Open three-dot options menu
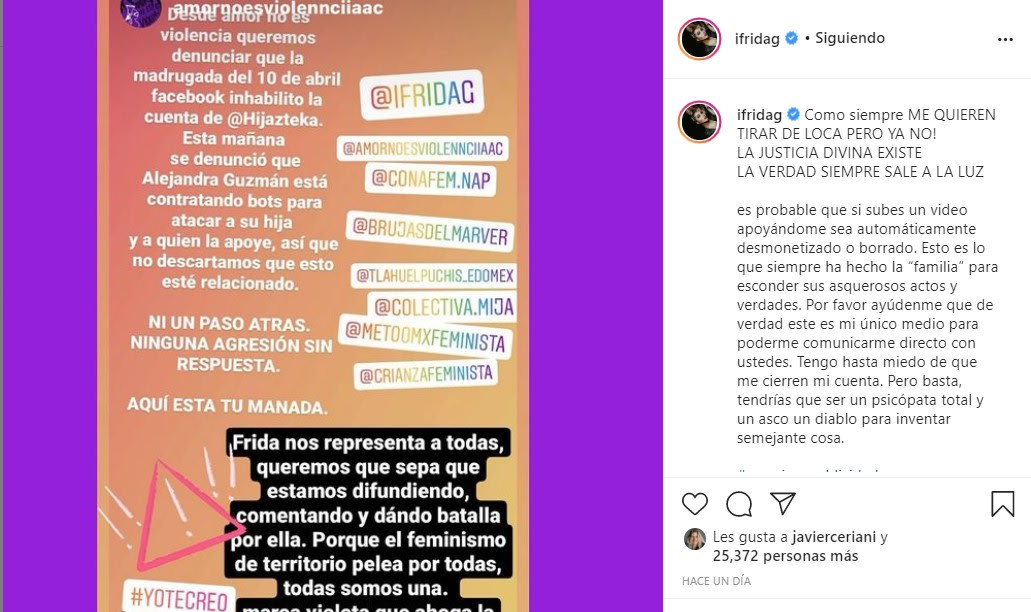The height and width of the screenshot is (612, 1031). [1005, 39]
